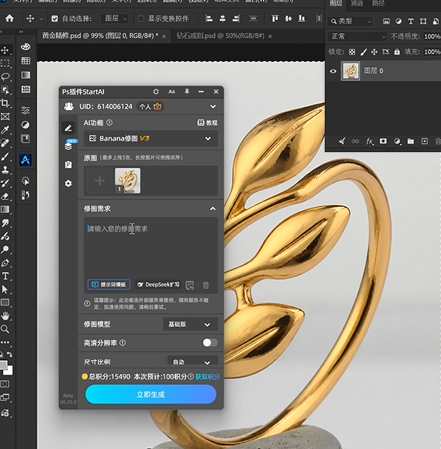
Task: Select the Move tool in the toolbox
Action: (x=5, y=50)
